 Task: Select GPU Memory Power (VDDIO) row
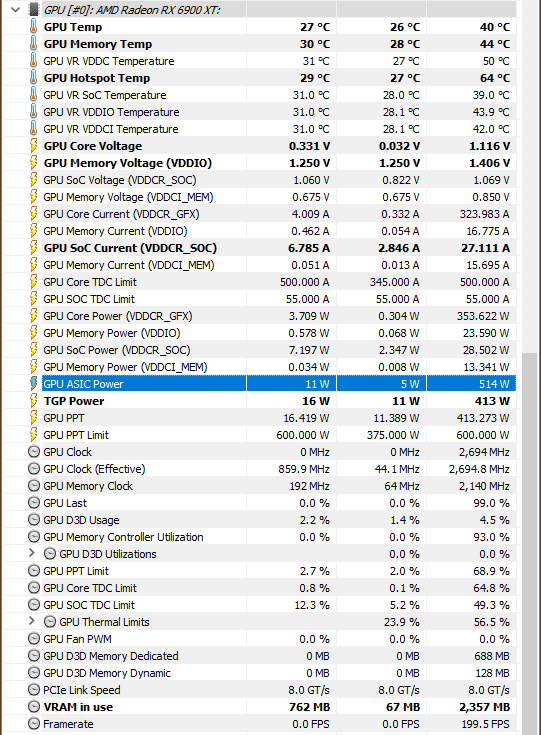260,333
